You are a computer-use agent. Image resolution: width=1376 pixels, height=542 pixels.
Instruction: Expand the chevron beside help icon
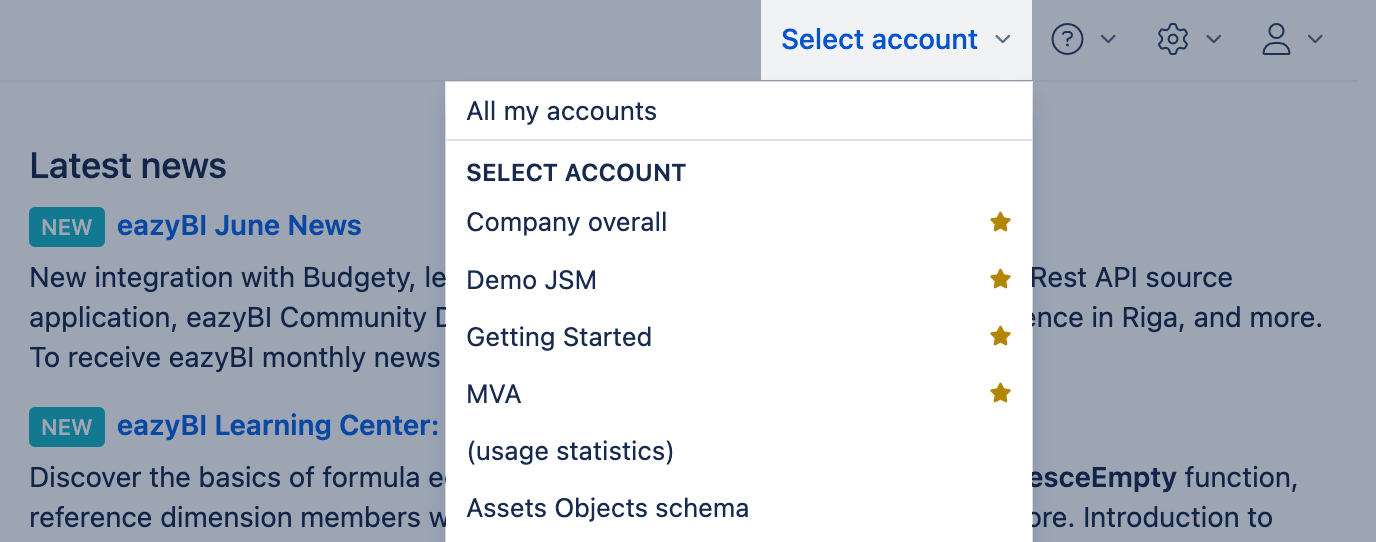pyautogui.click(x=1108, y=40)
